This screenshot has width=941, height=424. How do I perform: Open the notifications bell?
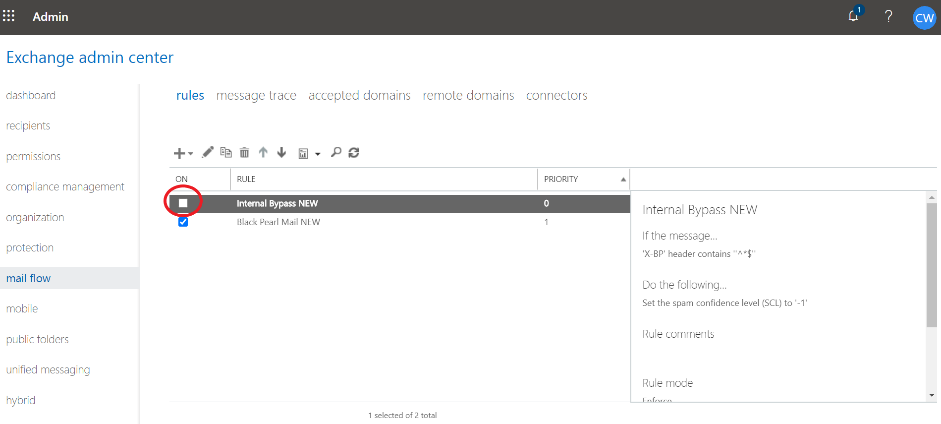854,16
